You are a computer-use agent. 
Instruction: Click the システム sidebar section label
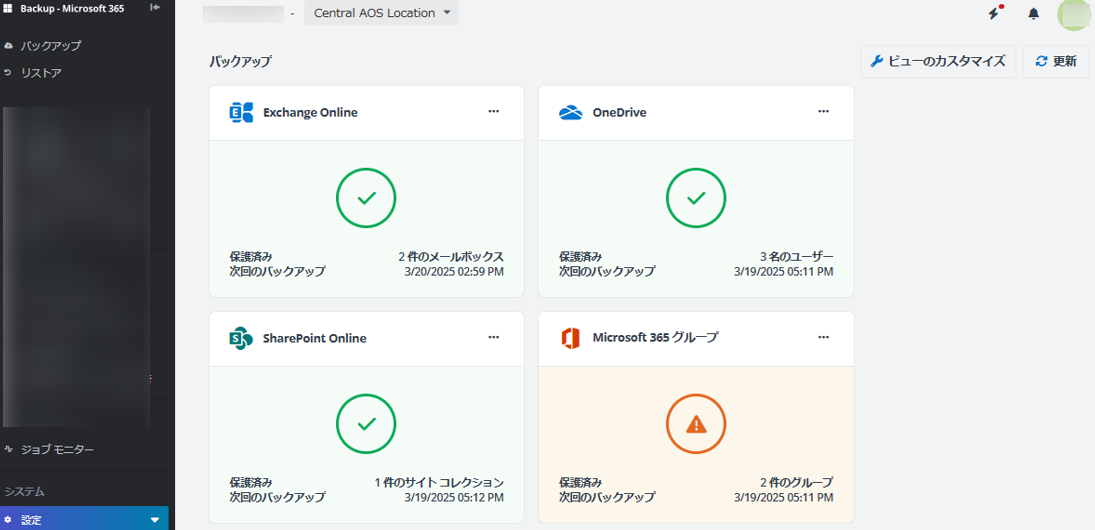coord(24,492)
